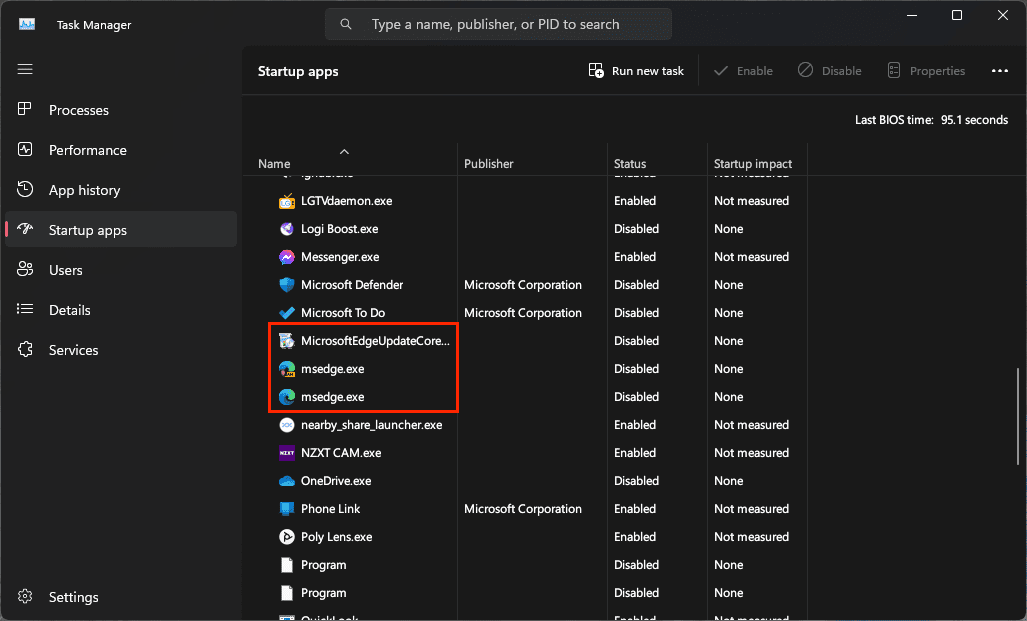Screen dimensions: 1027x621
Task: Click Disabled status of OneDrive.exe
Action: (x=636, y=481)
